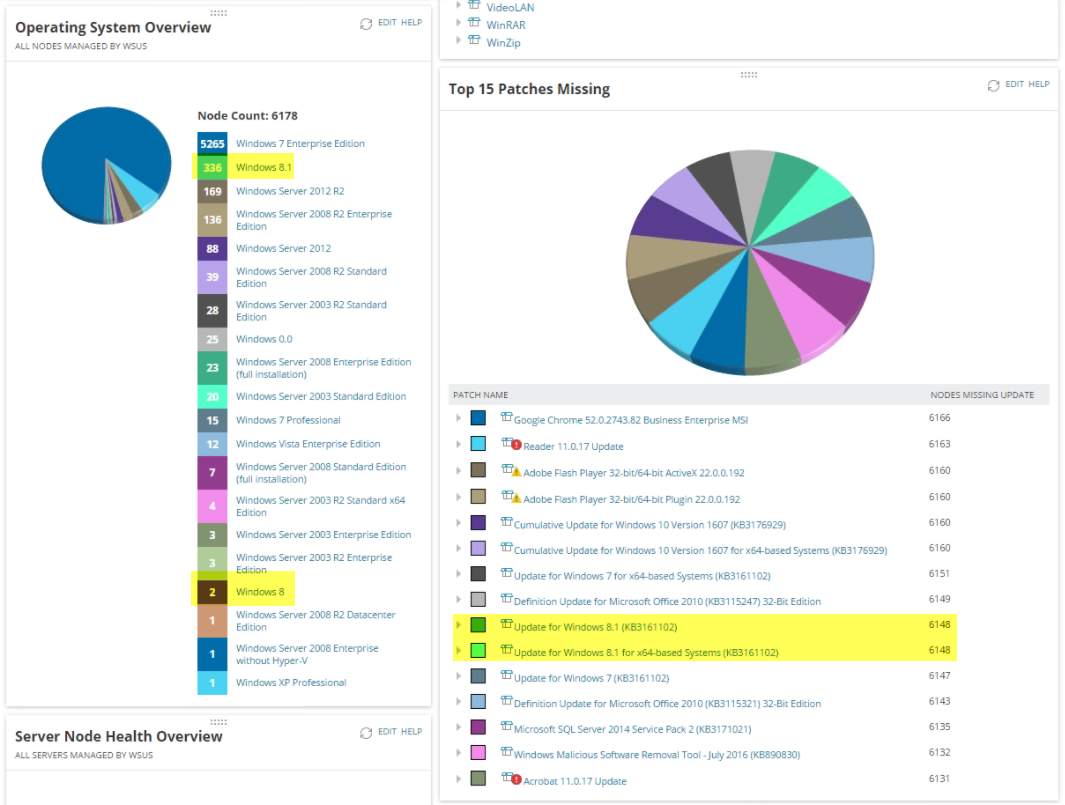The width and height of the screenshot is (1065, 805).
Task: Click refresh icon on Top 15 Patches Missing
Action: (x=994, y=86)
